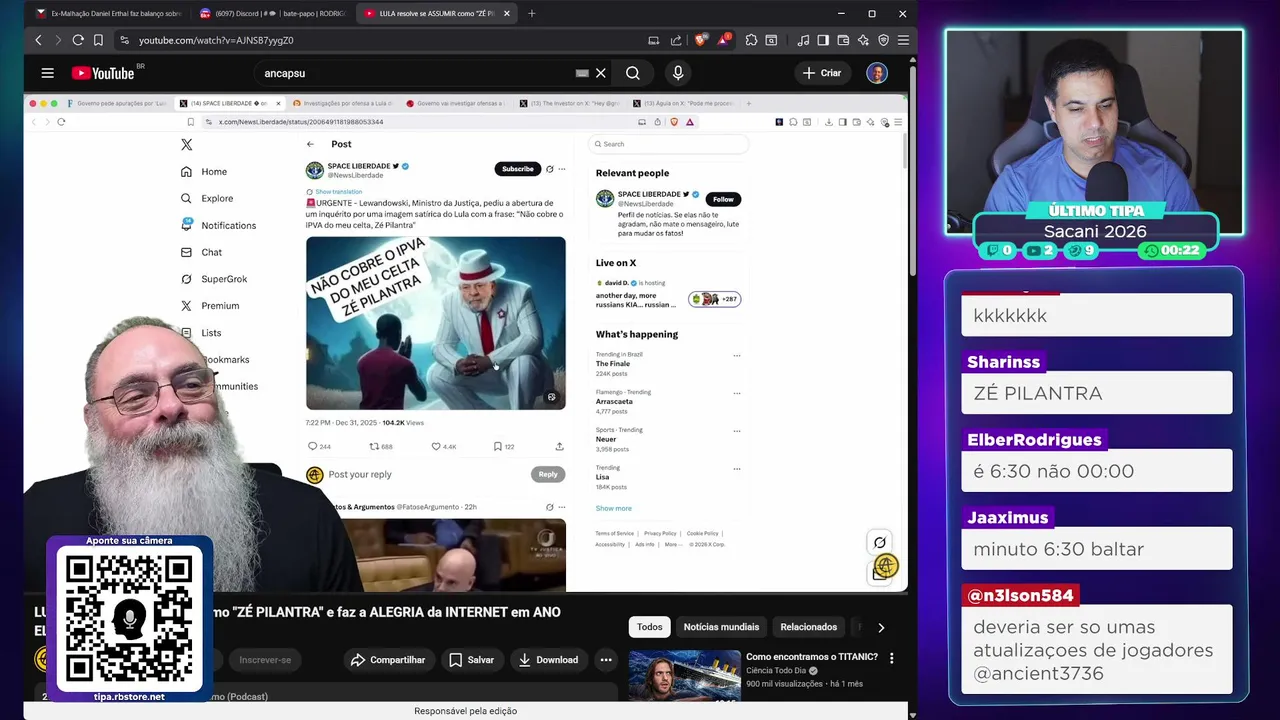Click the heart like icon on the post

(x=436, y=446)
